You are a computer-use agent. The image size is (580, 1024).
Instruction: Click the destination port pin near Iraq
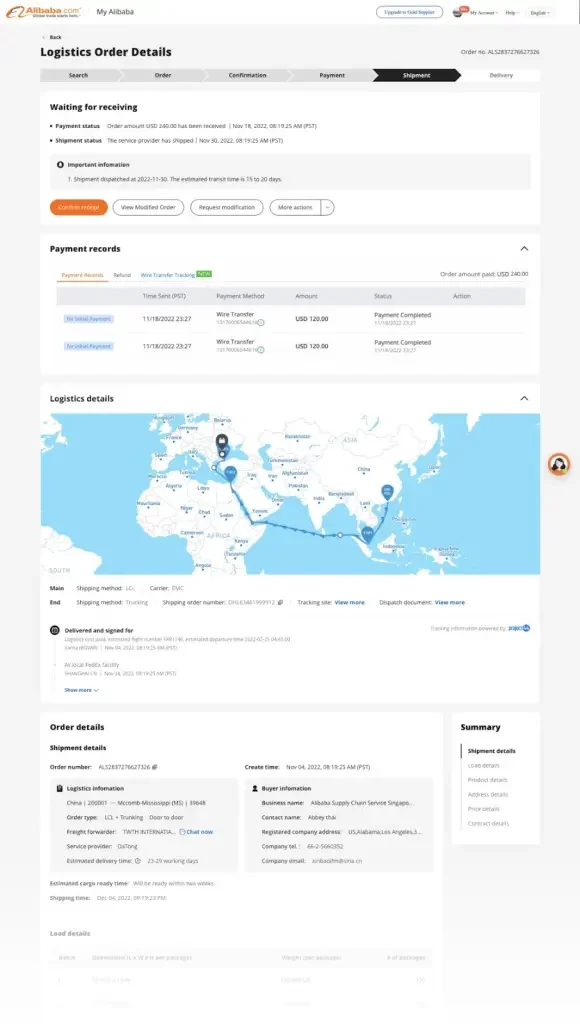(231, 473)
